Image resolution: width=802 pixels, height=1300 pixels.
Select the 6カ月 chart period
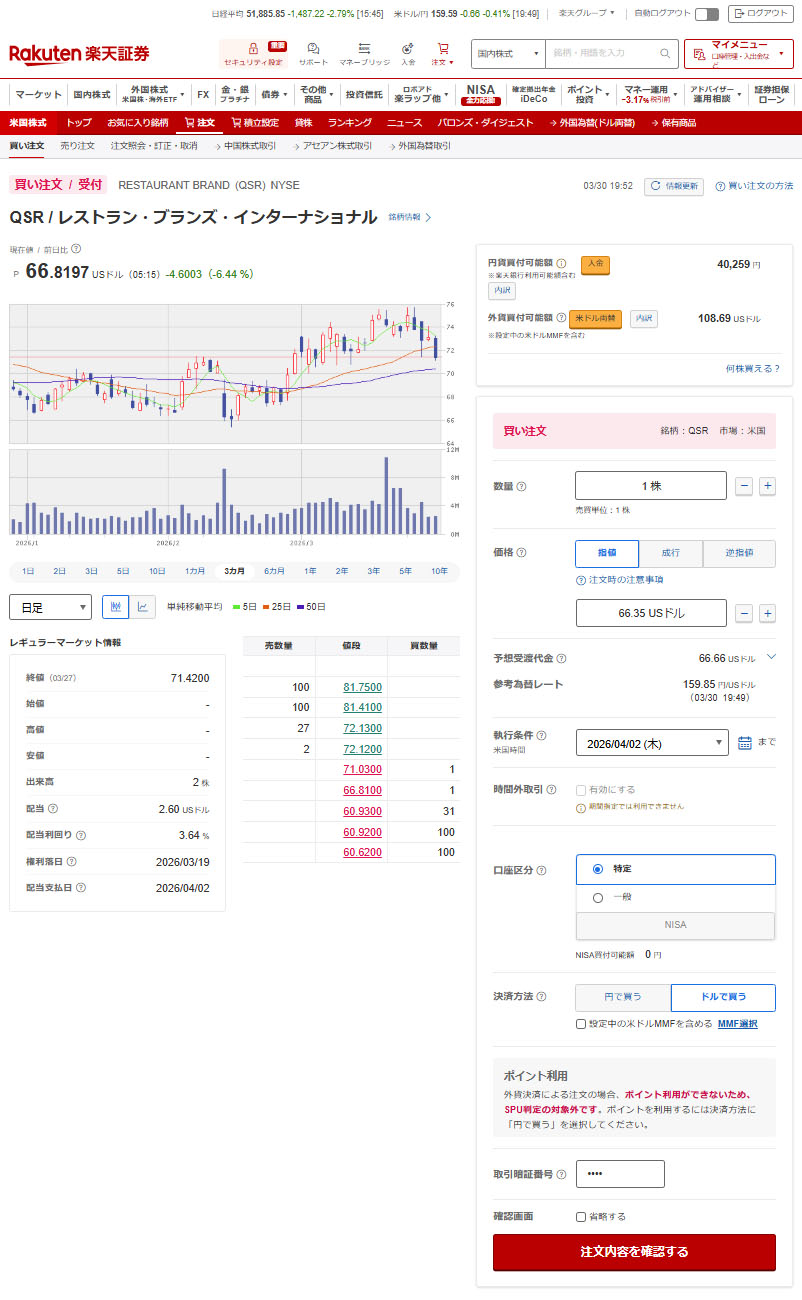(274, 571)
